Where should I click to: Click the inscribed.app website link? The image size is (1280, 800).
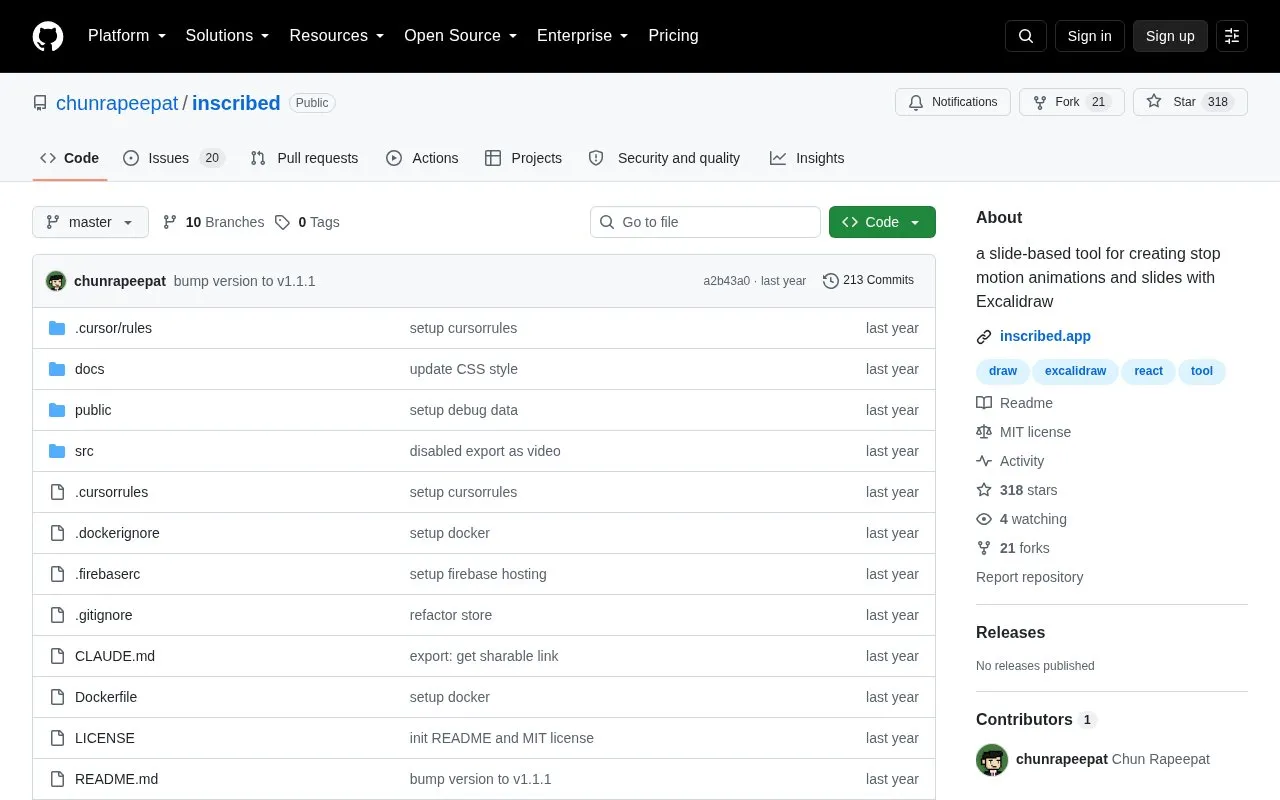tap(1045, 336)
